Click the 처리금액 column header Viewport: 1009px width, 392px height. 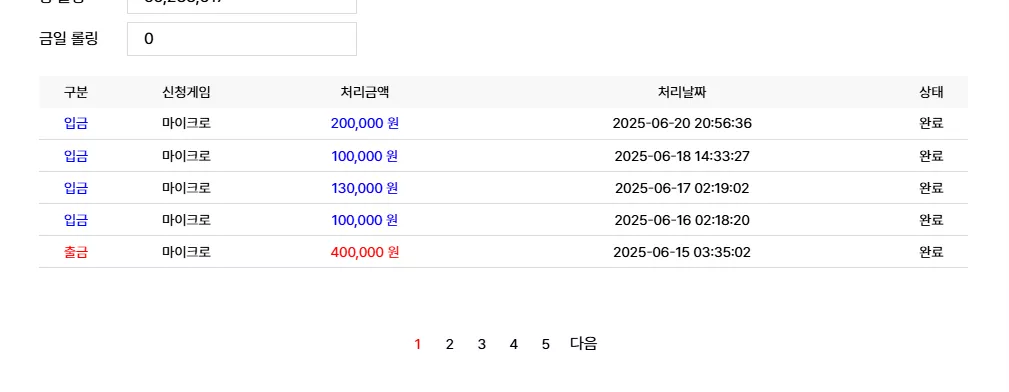(365, 92)
